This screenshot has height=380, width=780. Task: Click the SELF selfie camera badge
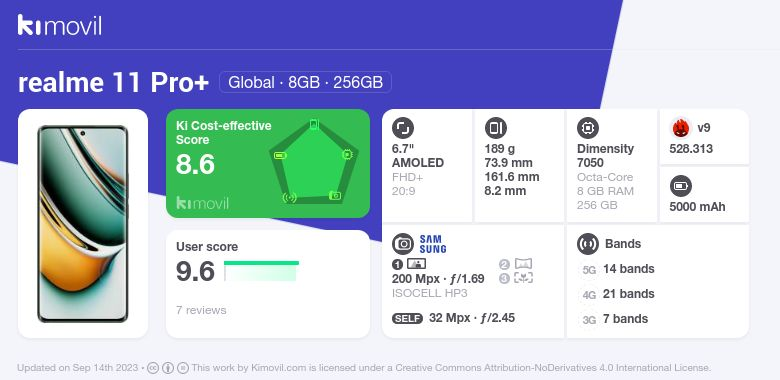(x=407, y=318)
